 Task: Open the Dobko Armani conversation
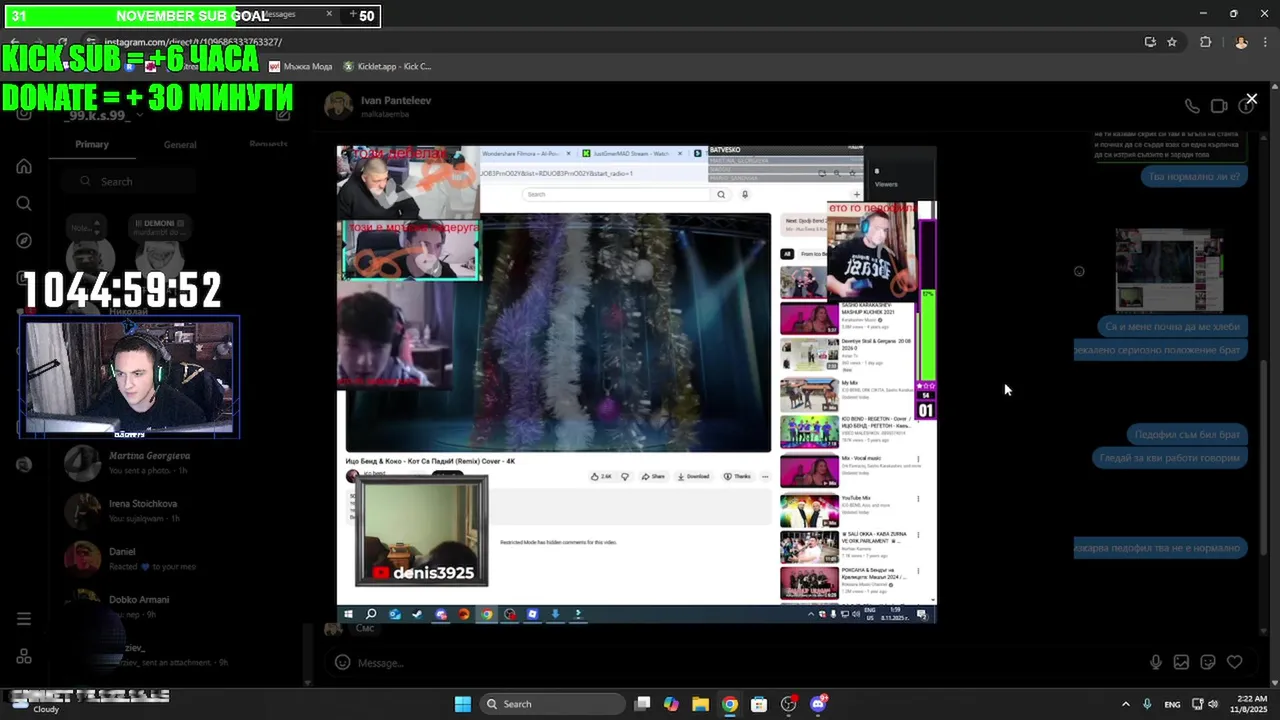coord(180,606)
